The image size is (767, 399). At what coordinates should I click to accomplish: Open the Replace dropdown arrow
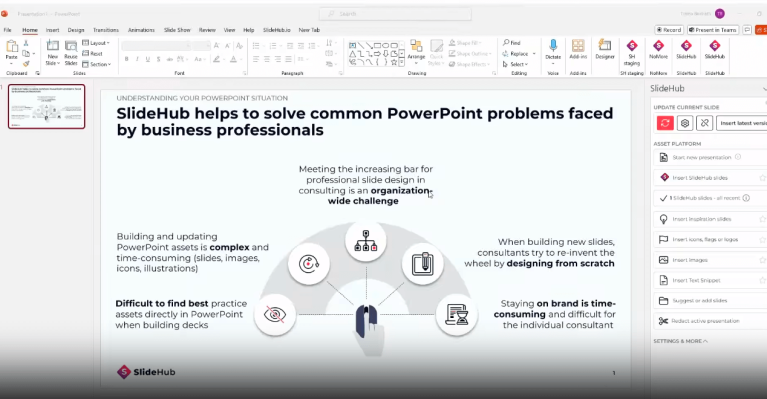tap(534, 54)
